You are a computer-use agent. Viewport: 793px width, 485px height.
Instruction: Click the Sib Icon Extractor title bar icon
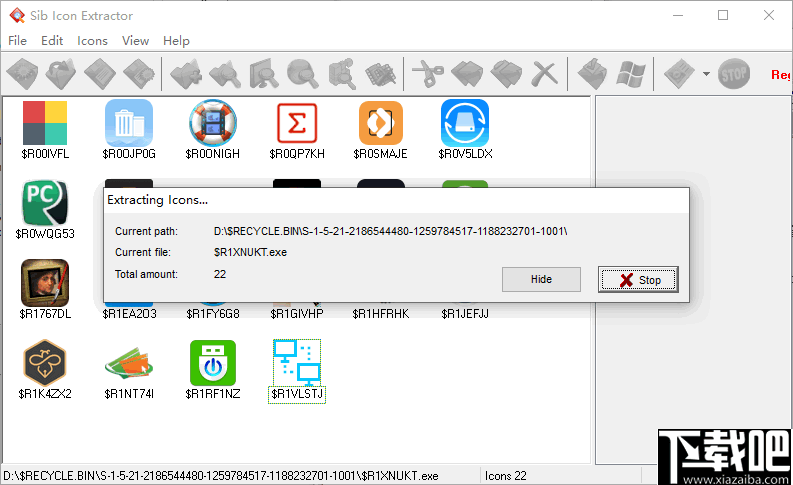click(x=17, y=16)
